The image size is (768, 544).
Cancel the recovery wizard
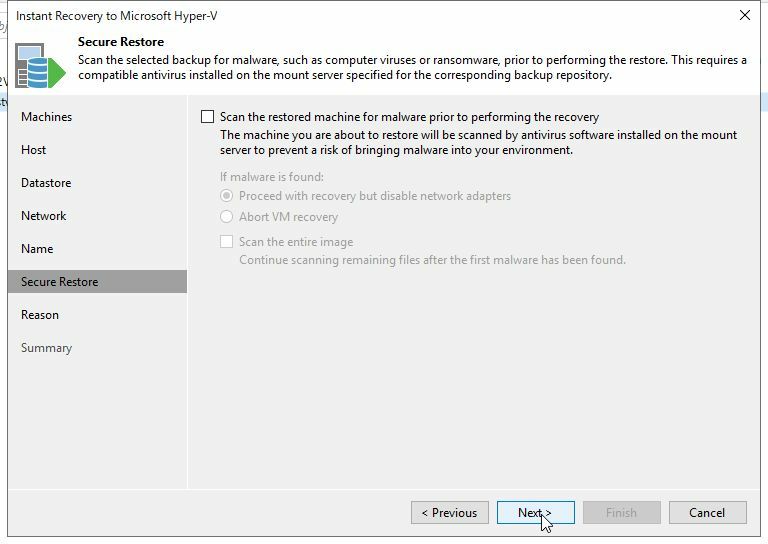click(707, 513)
